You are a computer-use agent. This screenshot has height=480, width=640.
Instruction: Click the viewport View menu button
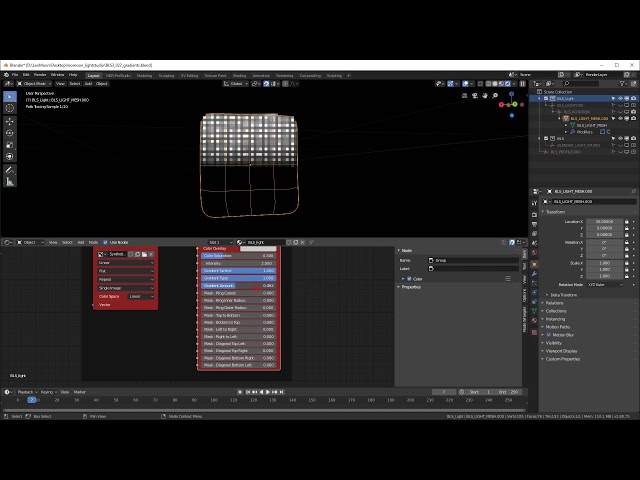(60, 84)
